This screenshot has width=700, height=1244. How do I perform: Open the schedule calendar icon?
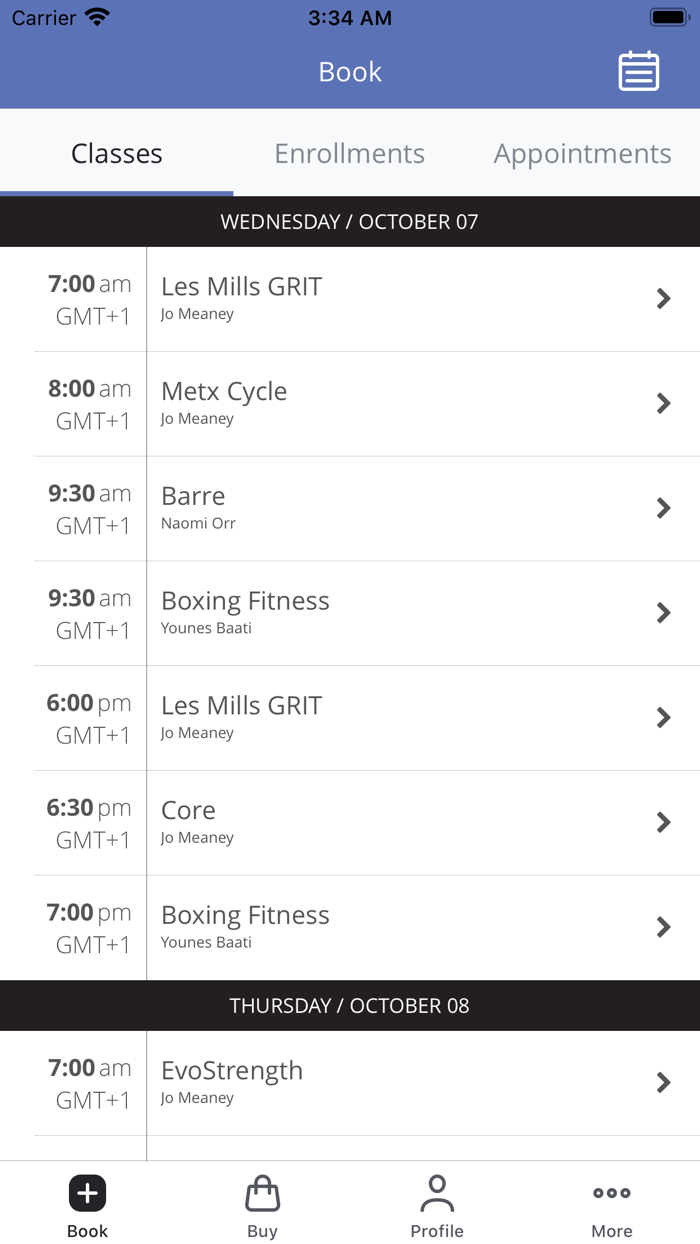(639, 71)
